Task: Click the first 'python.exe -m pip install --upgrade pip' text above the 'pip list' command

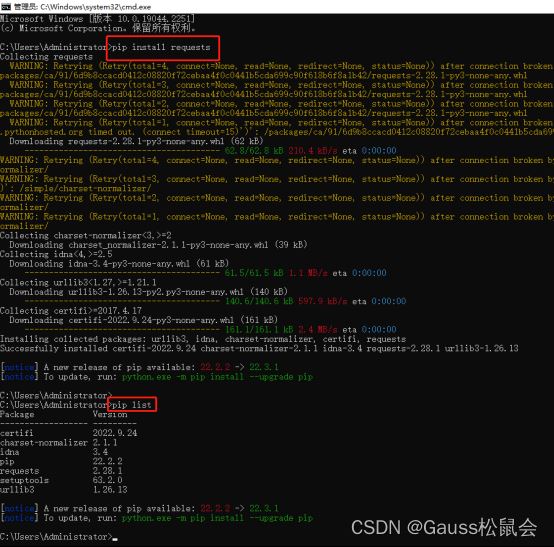Action: 217,377
